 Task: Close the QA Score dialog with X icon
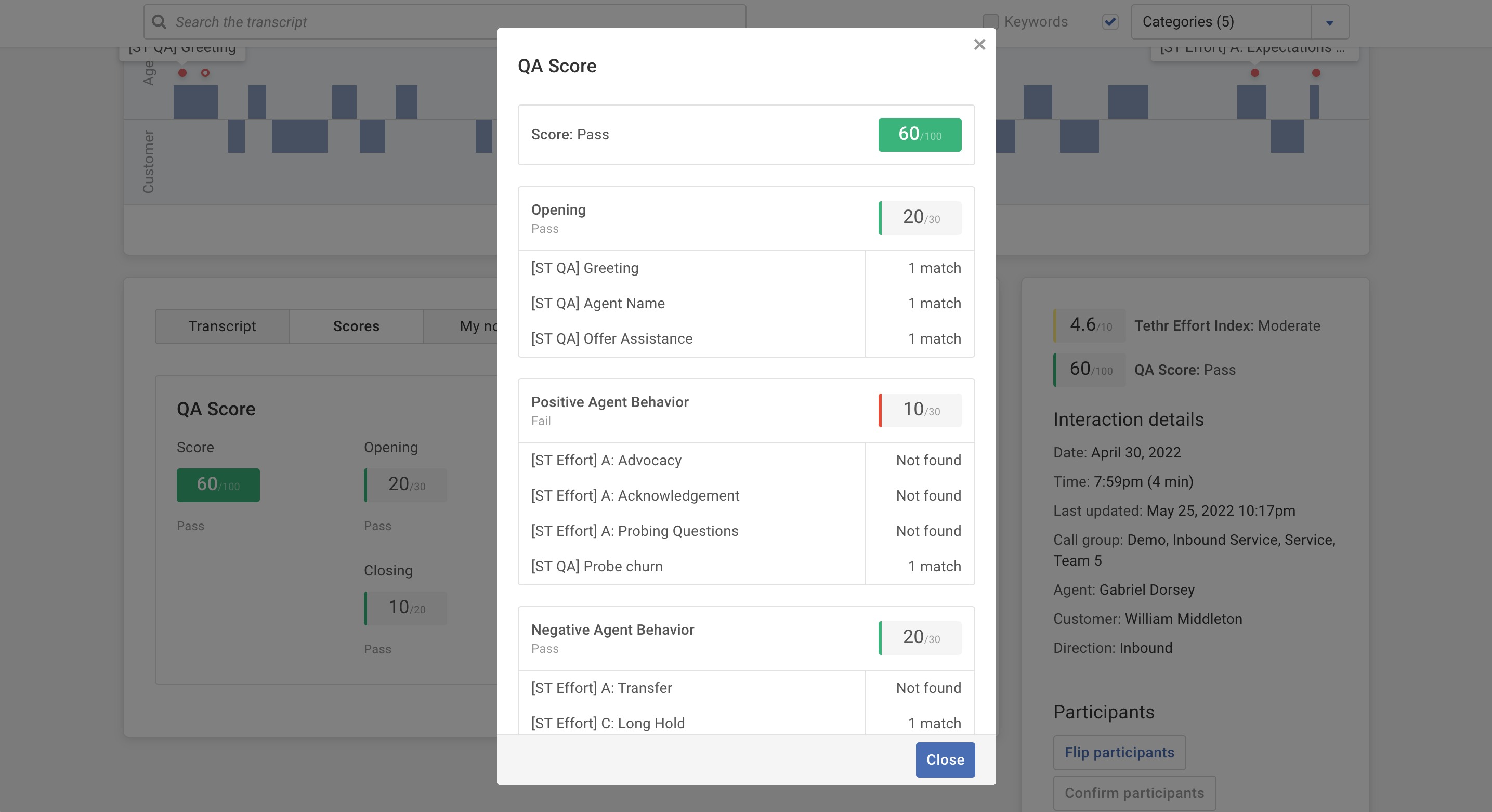(x=979, y=45)
